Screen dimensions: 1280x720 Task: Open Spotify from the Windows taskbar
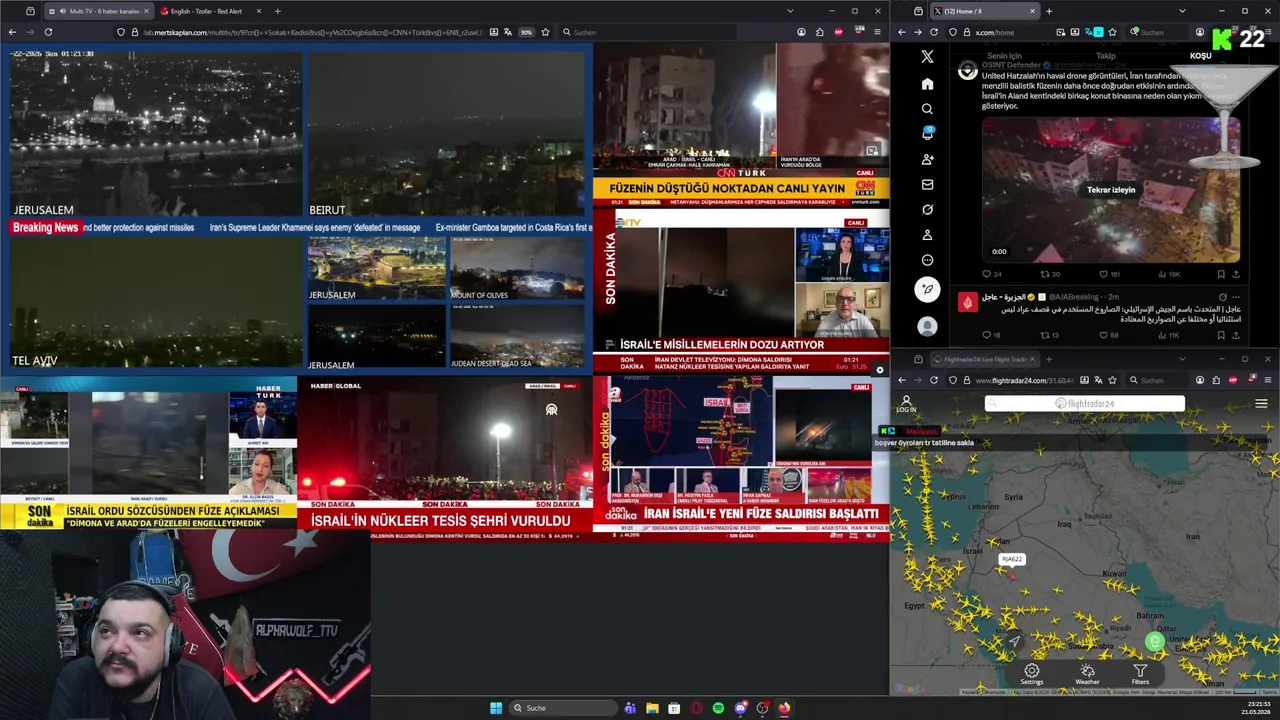718,708
